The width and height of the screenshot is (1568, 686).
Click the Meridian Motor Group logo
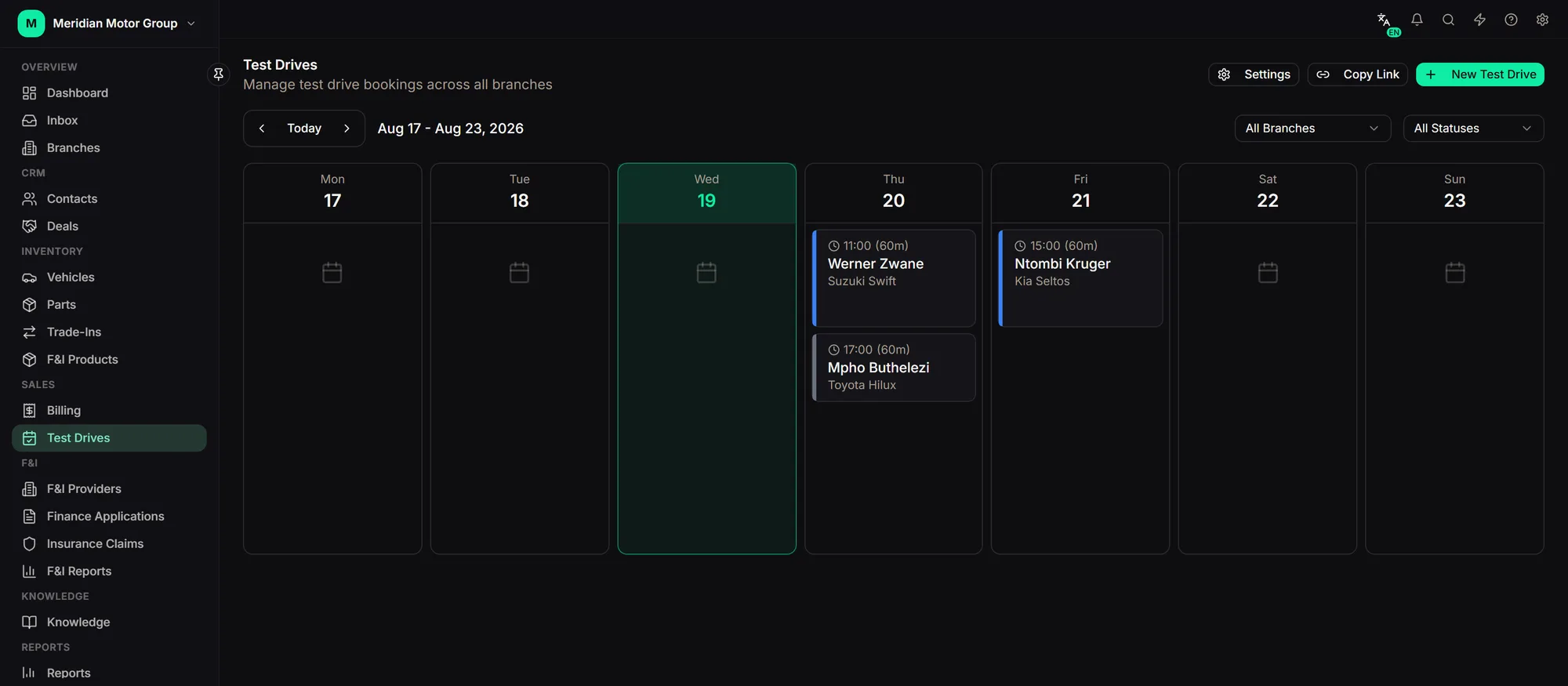31,24
